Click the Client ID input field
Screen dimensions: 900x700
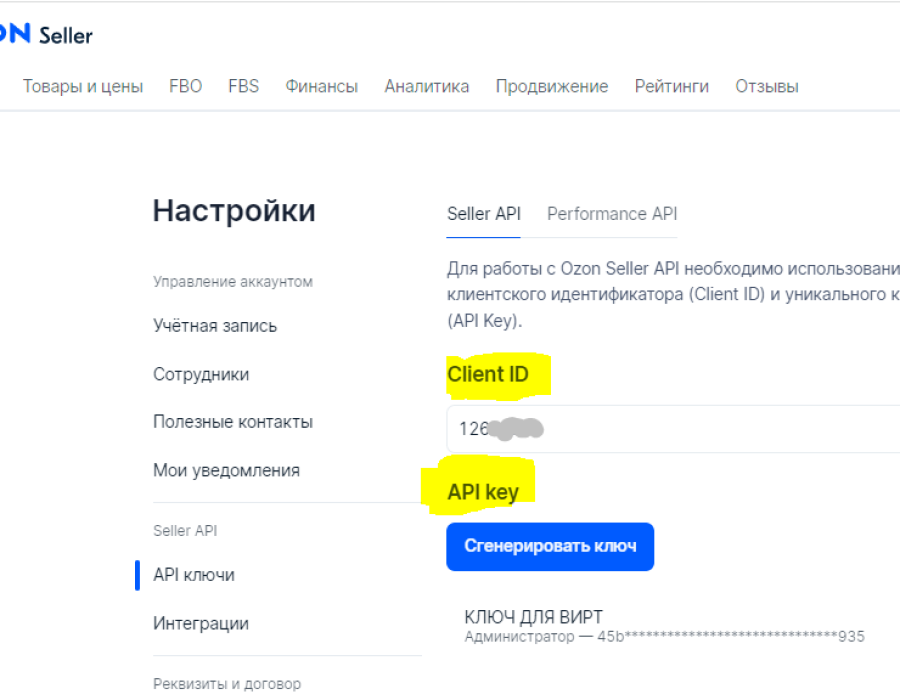[673, 429]
